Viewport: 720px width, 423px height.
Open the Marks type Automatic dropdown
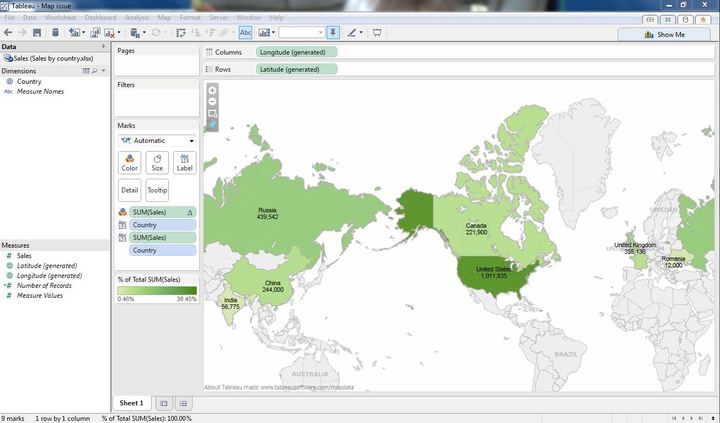pyautogui.click(x=158, y=141)
